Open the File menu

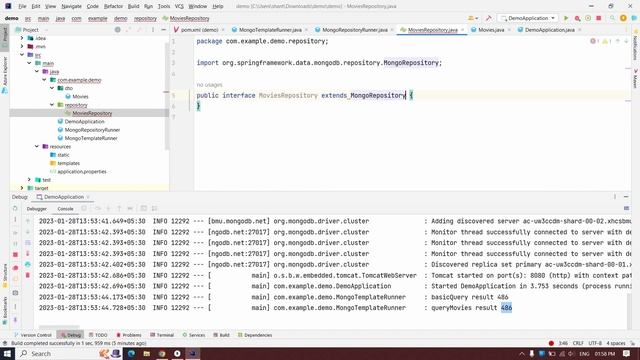click(22, 6)
